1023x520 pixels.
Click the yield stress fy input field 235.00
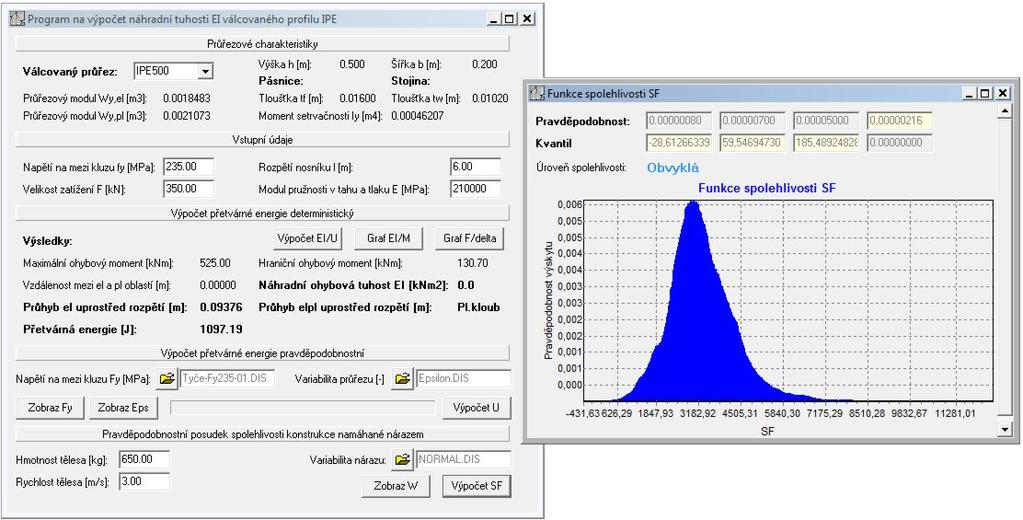pyautogui.click(x=188, y=167)
